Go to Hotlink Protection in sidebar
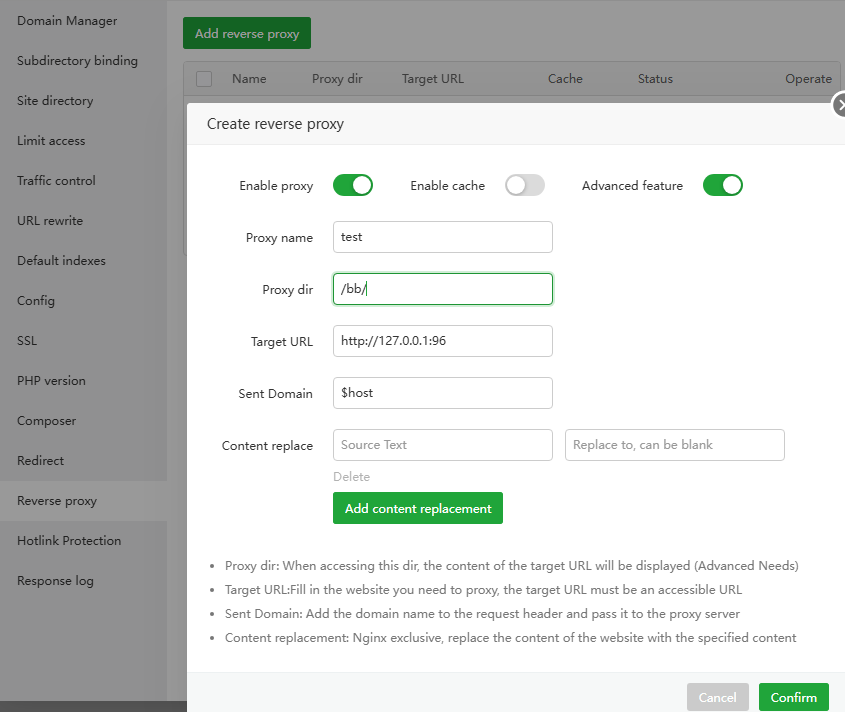Image resolution: width=845 pixels, height=712 pixels. pos(69,541)
